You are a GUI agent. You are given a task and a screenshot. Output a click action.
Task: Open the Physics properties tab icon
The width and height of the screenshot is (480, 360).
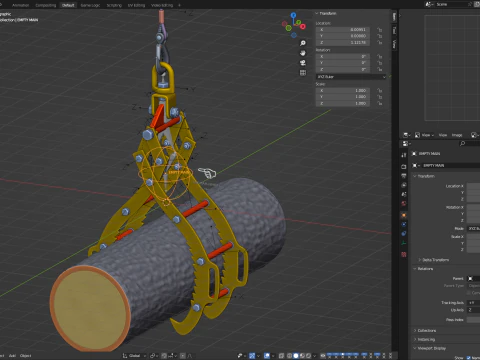point(404,224)
